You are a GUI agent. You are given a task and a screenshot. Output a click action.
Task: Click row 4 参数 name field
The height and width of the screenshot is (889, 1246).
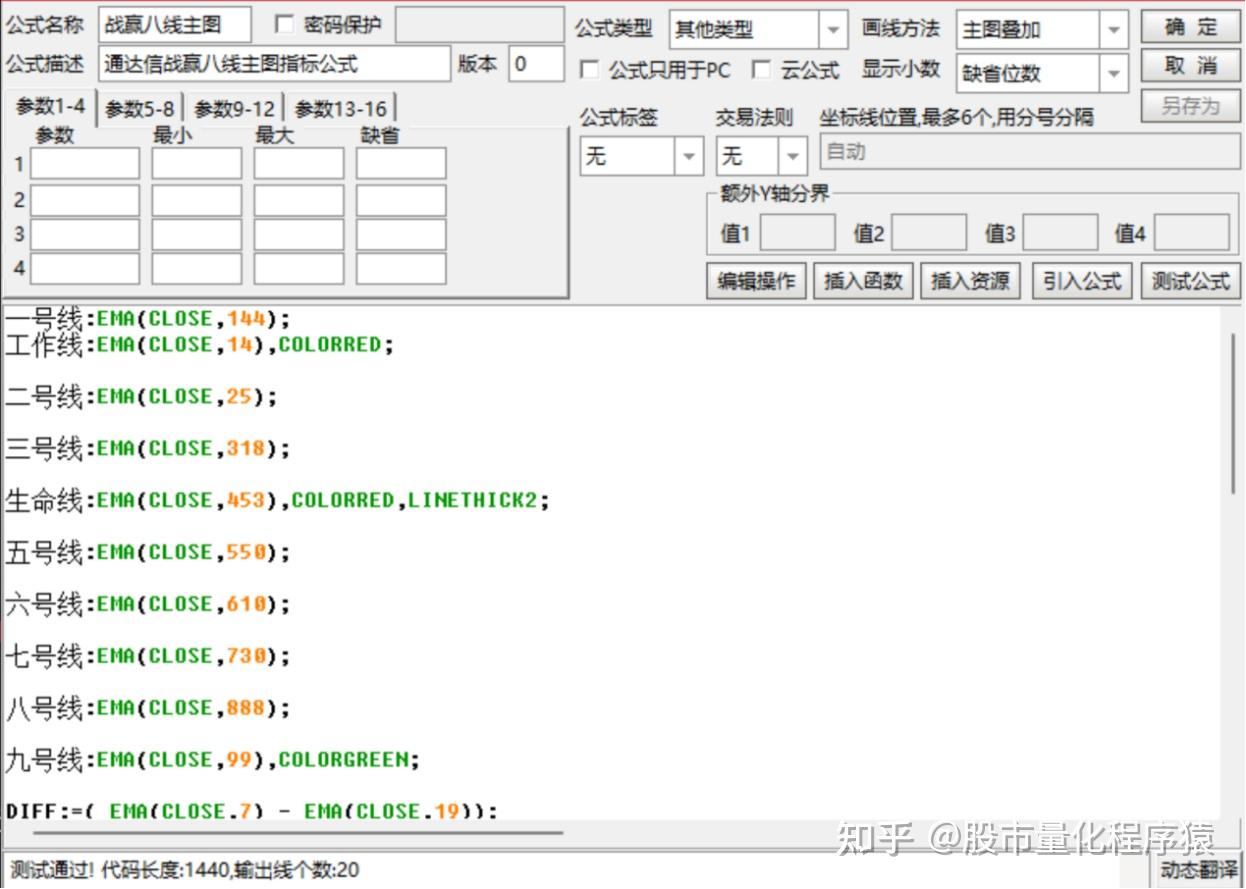[x=85, y=268]
